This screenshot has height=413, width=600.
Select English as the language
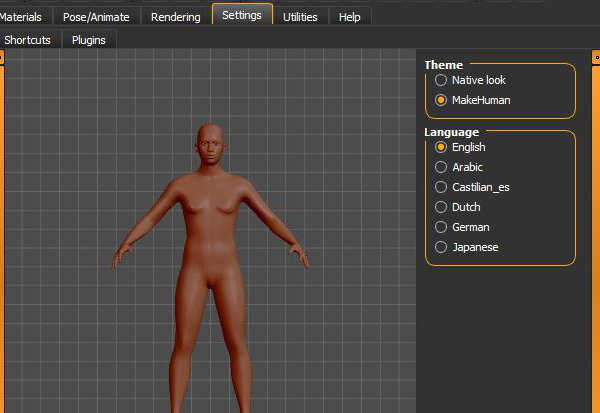441,147
